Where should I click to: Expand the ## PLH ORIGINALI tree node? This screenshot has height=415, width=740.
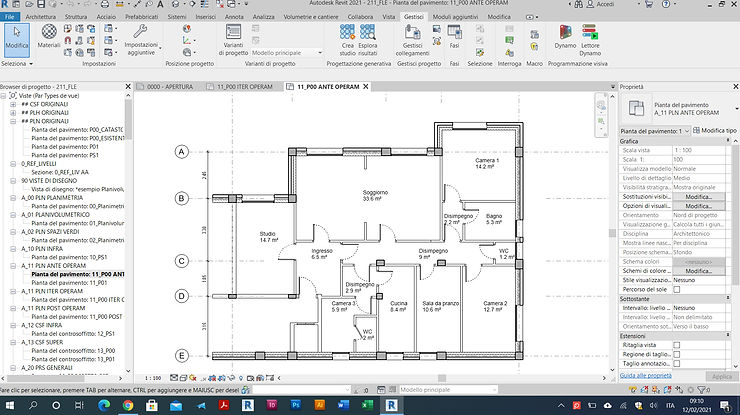(x=13, y=113)
